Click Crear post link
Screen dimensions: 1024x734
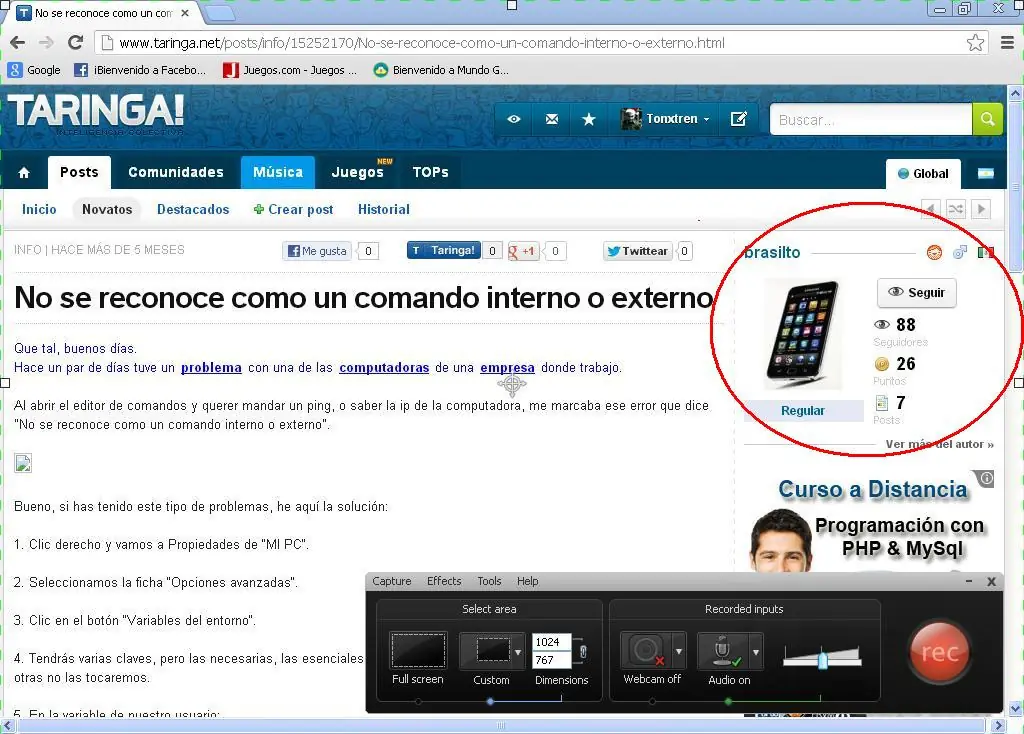click(x=293, y=210)
